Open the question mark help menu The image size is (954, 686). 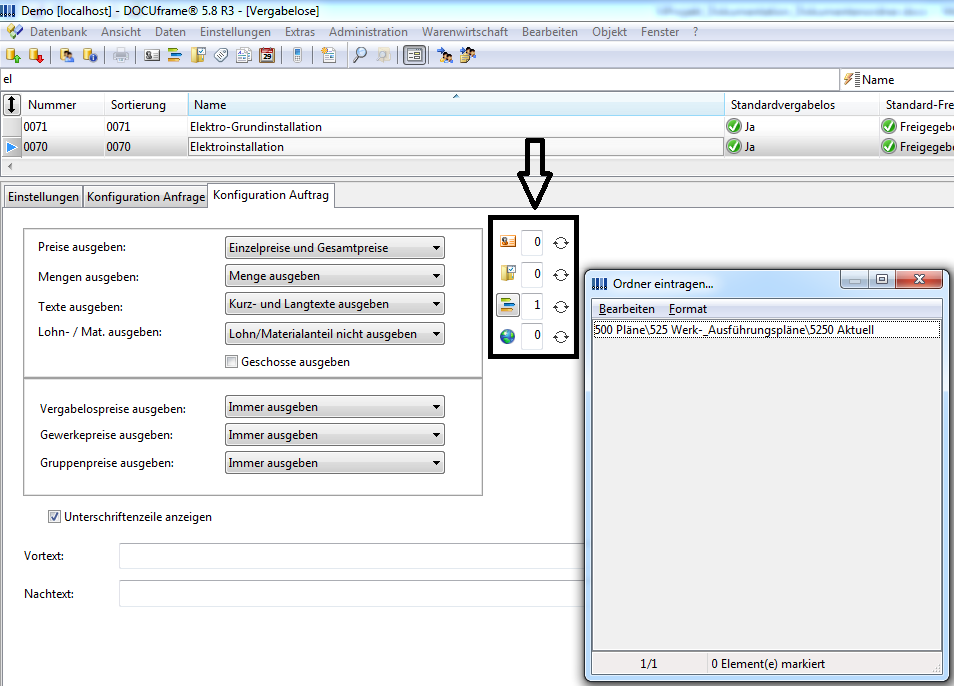pos(695,32)
